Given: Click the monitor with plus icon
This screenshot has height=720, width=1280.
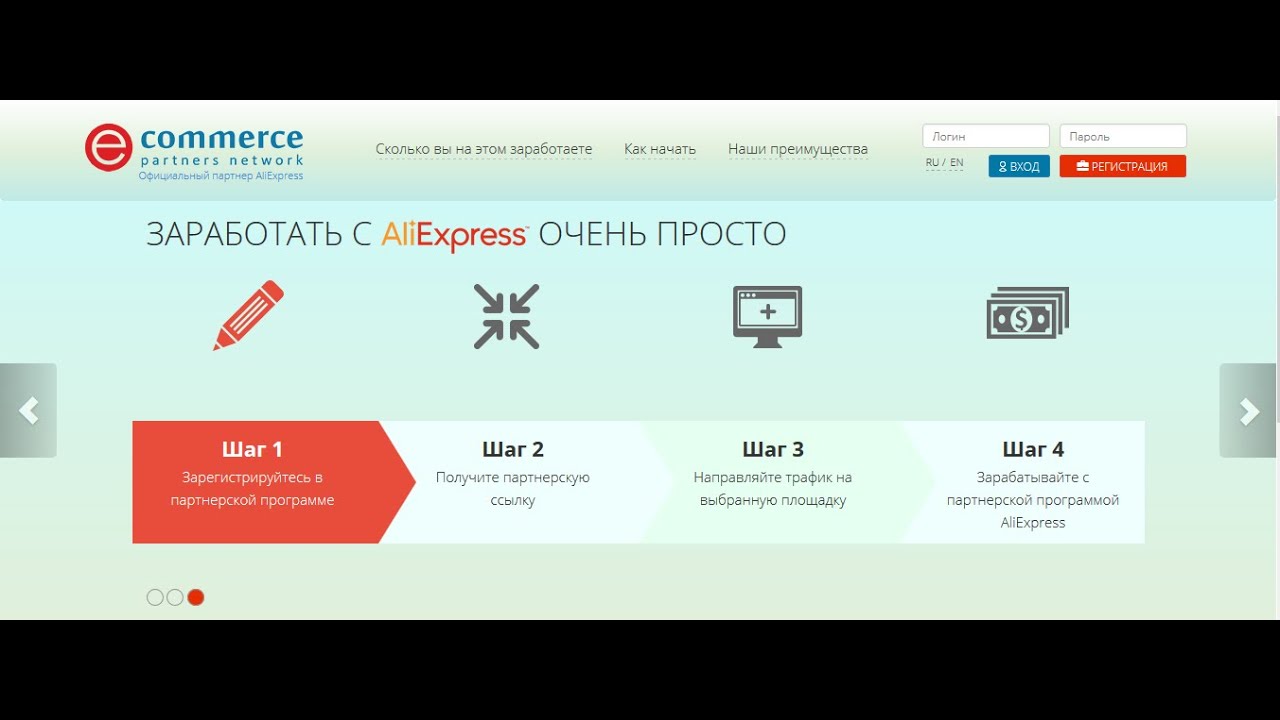Looking at the screenshot, I should [767, 316].
